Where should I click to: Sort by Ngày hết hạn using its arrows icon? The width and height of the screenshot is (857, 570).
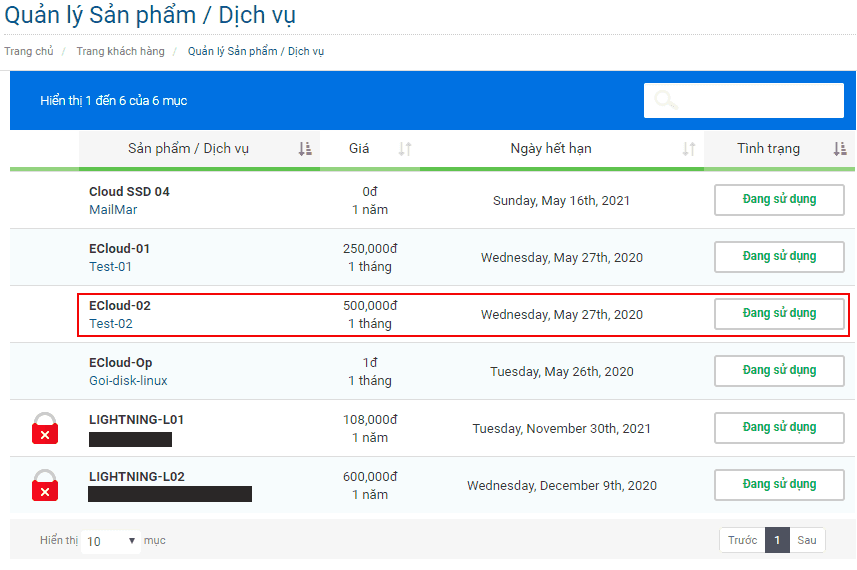[689, 149]
